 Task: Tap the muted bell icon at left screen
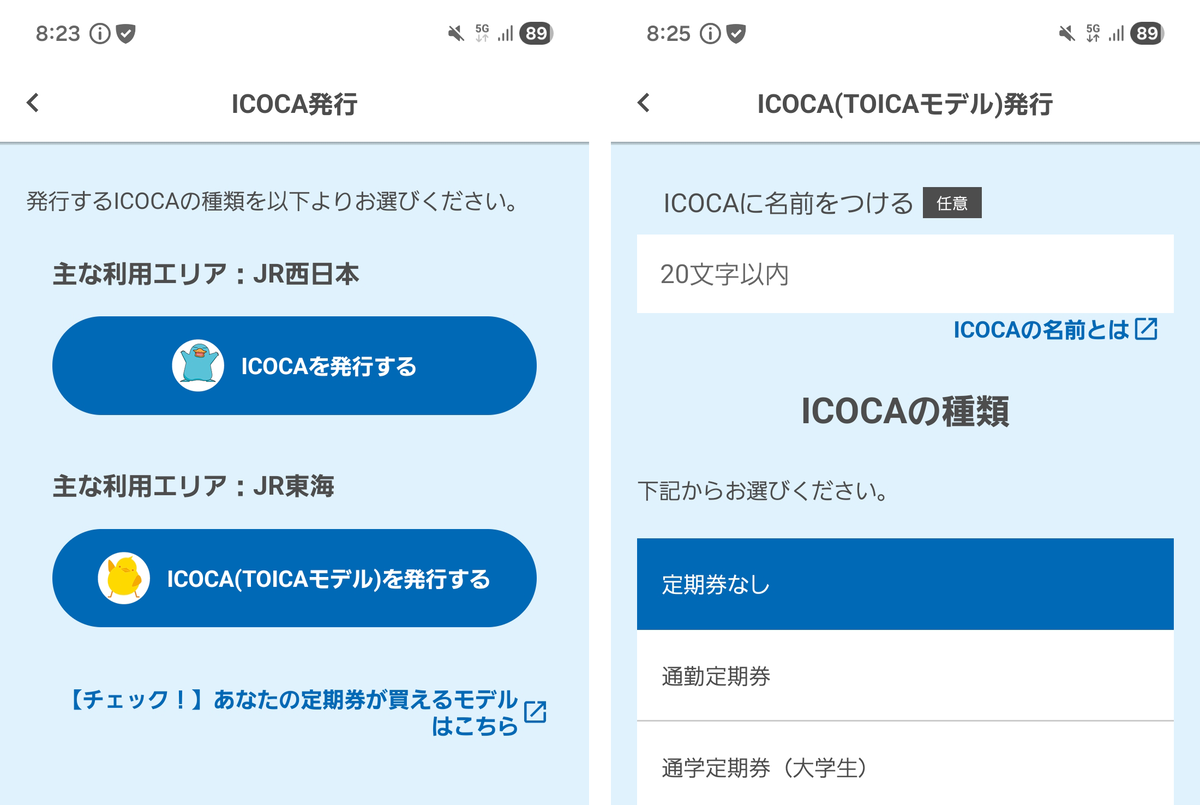coord(456,34)
